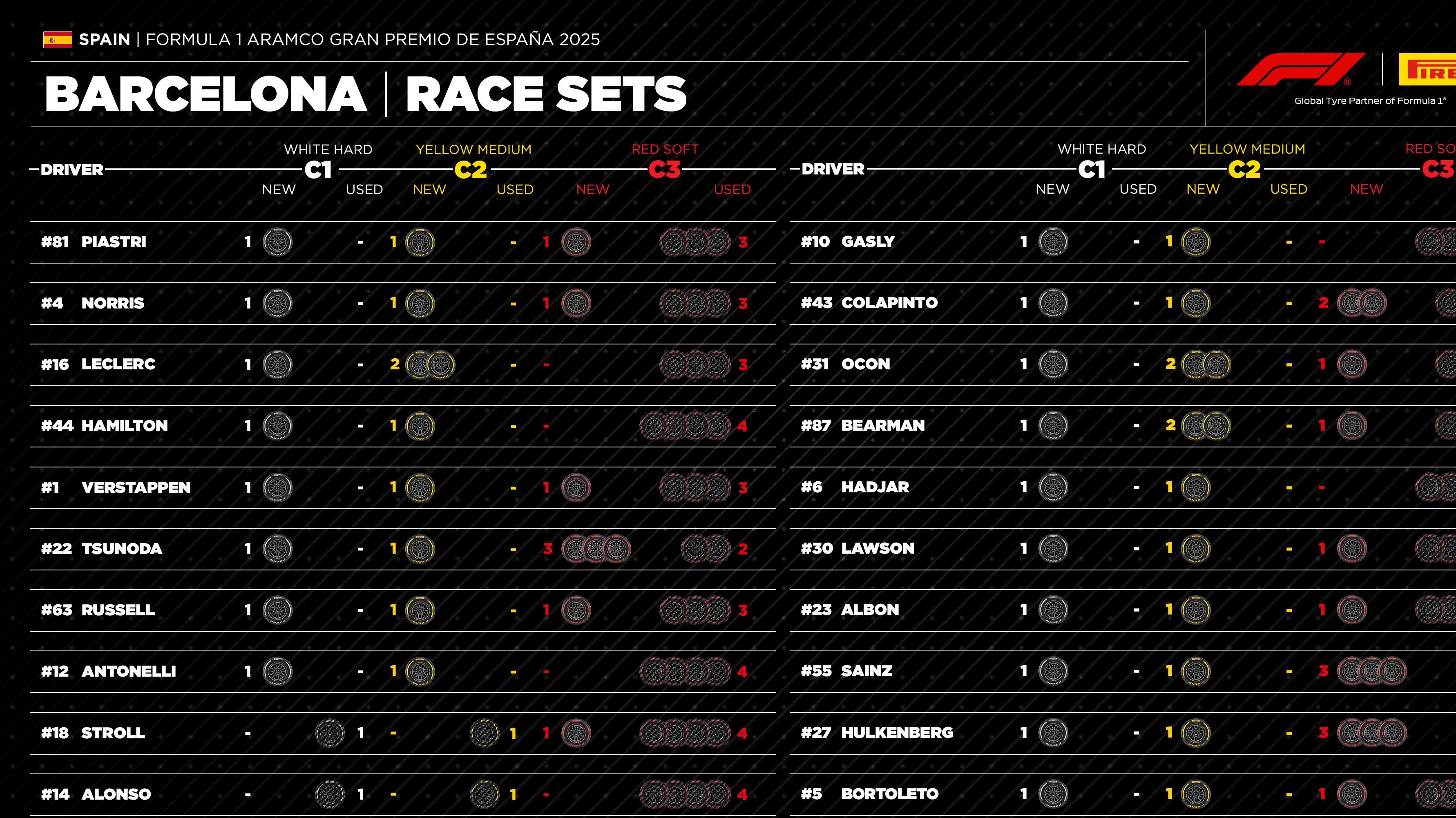Select Hamilton's new yellow medium tyre icon
The width and height of the screenshot is (1456, 818).
tap(420, 426)
